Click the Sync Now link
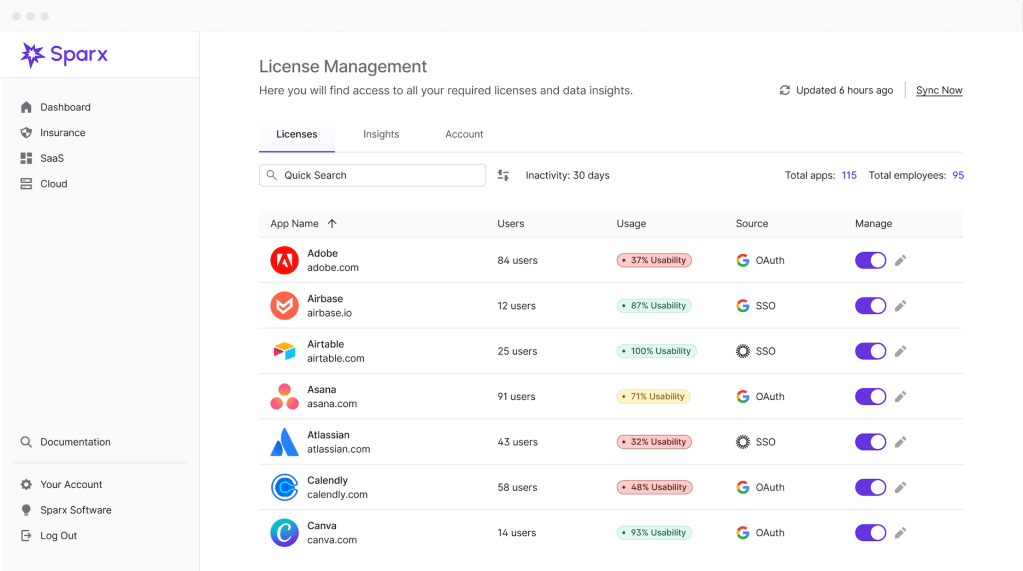 (939, 90)
